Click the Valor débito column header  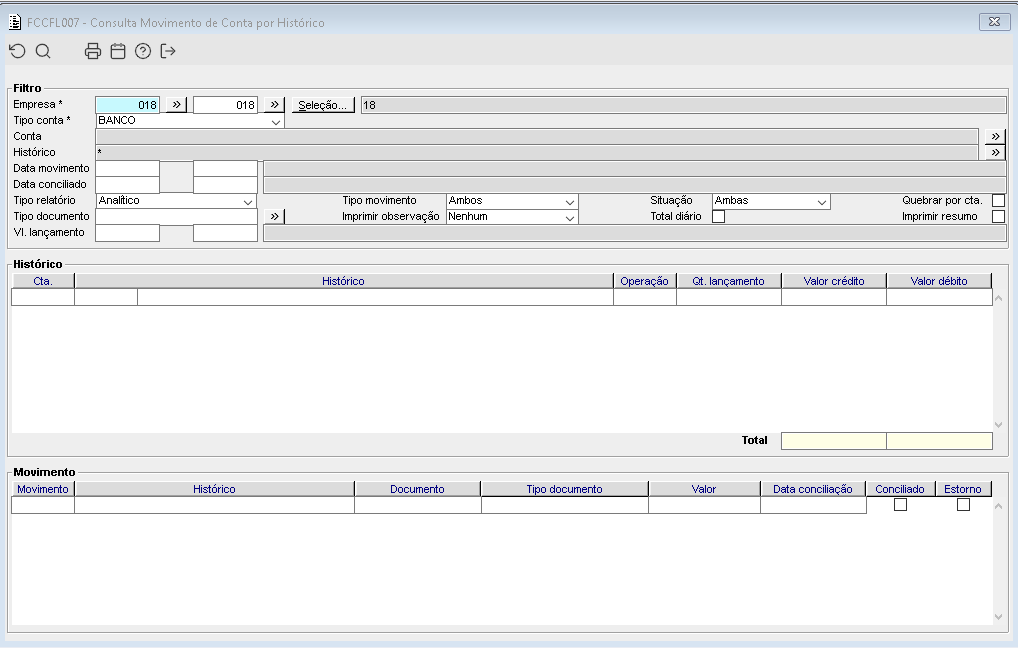coord(939,281)
